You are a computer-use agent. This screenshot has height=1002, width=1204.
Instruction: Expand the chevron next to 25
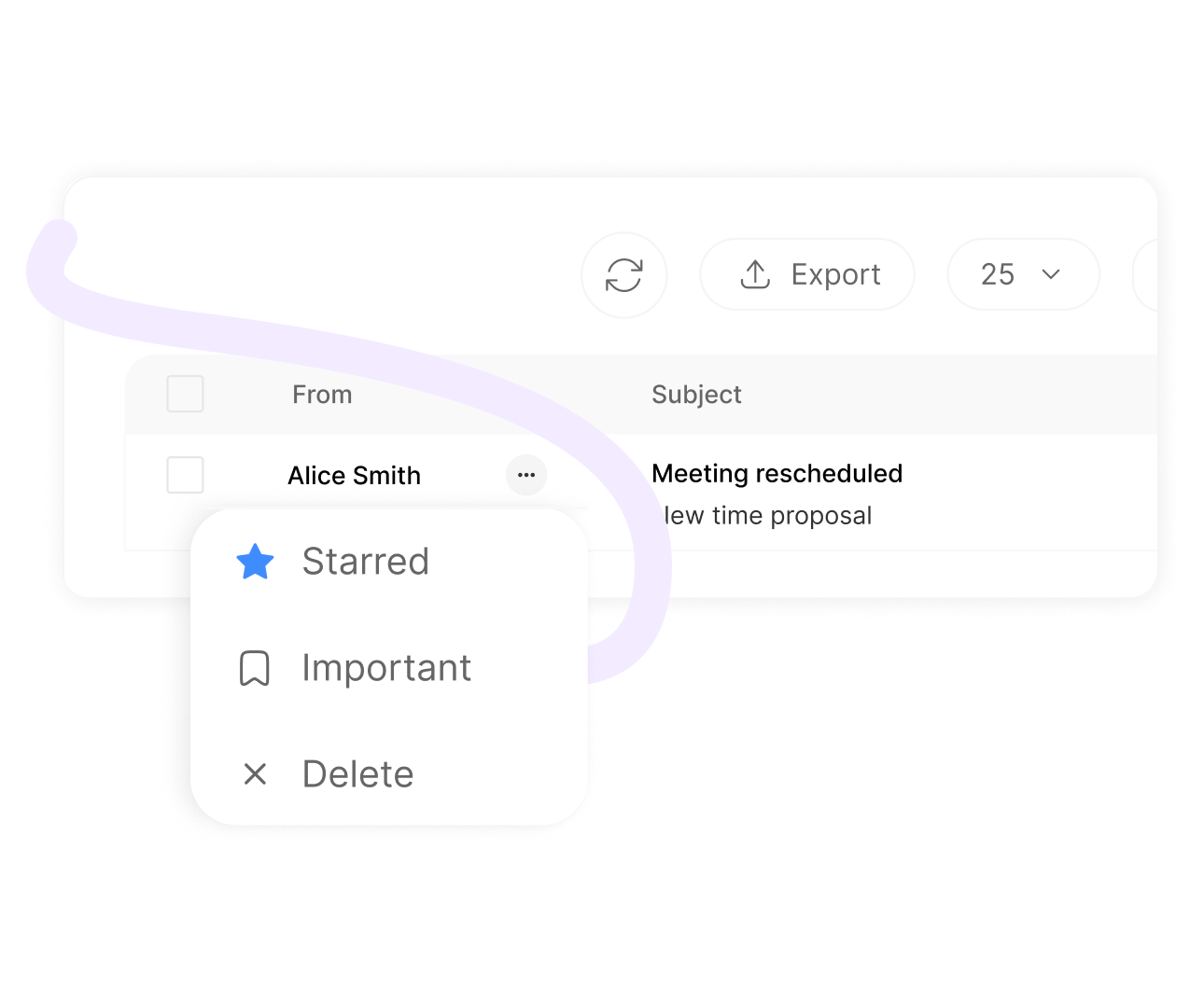(x=1051, y=274)
